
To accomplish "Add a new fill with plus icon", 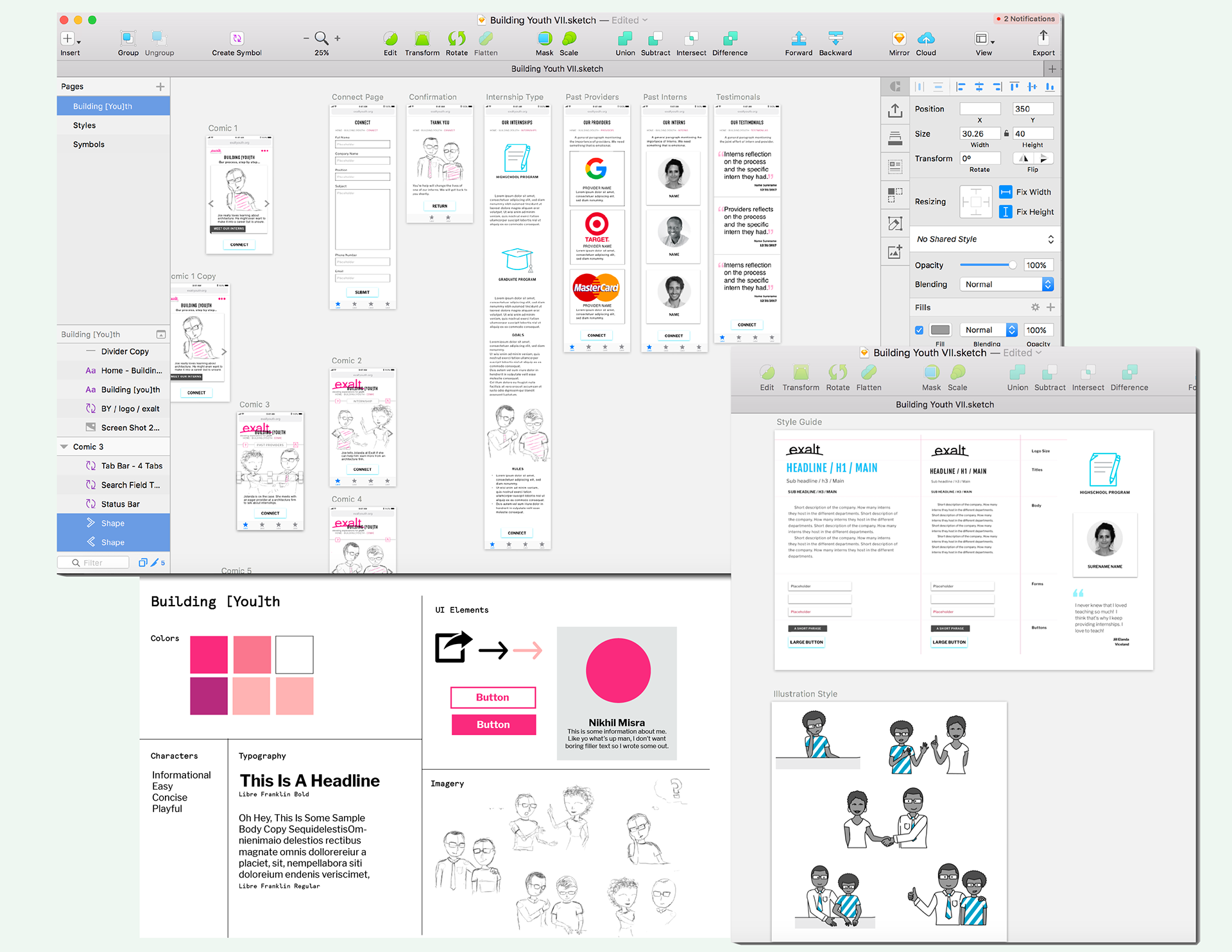I will 1050,307.
